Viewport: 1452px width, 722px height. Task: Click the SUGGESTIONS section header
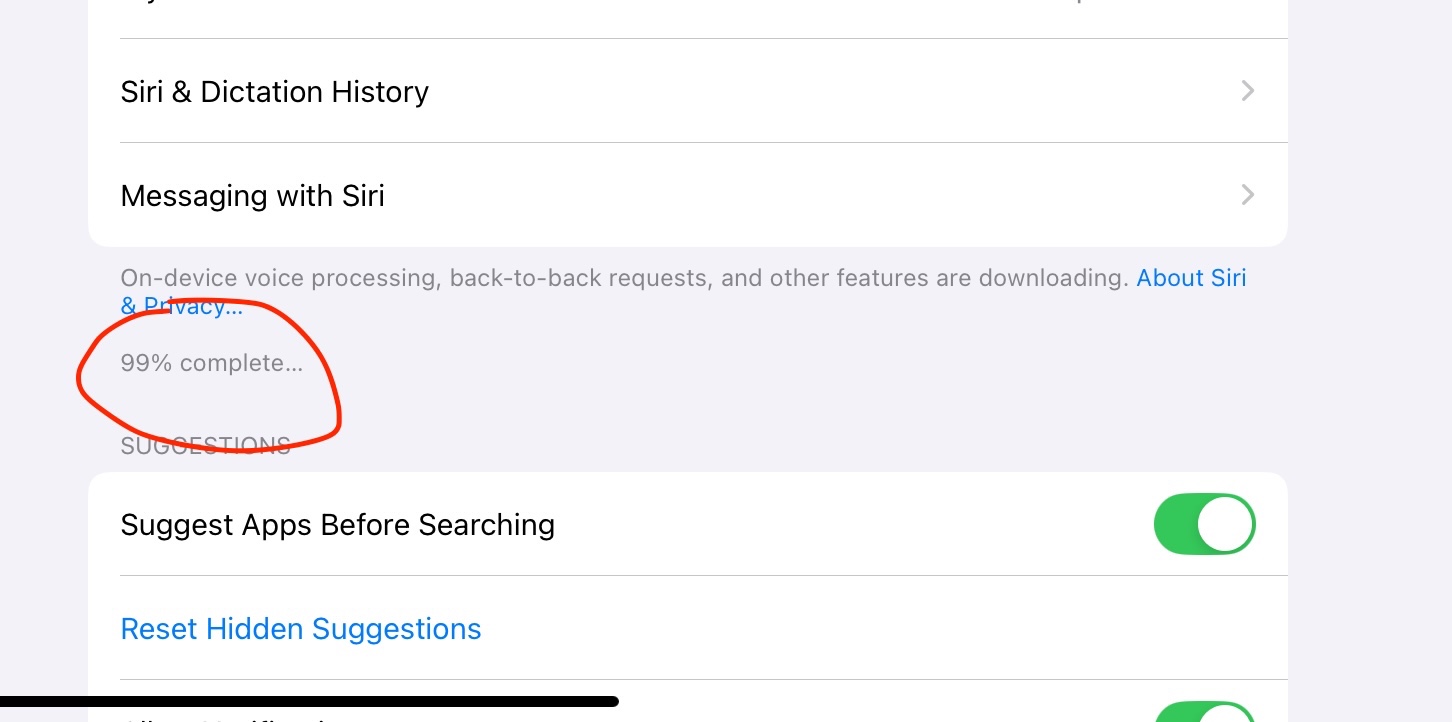(x=205, y=446)
